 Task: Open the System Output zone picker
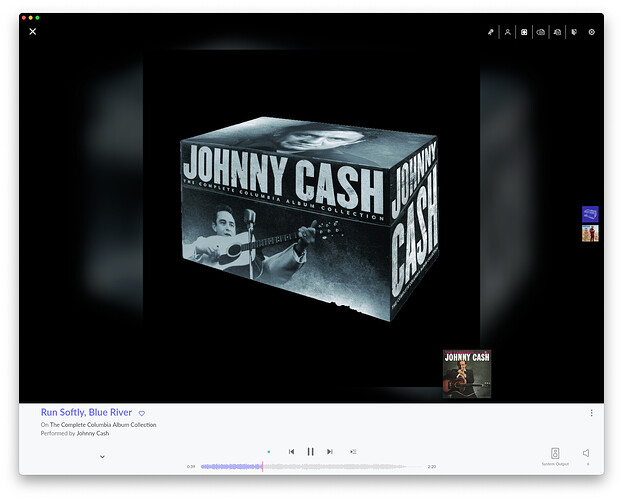pos(555,456)
